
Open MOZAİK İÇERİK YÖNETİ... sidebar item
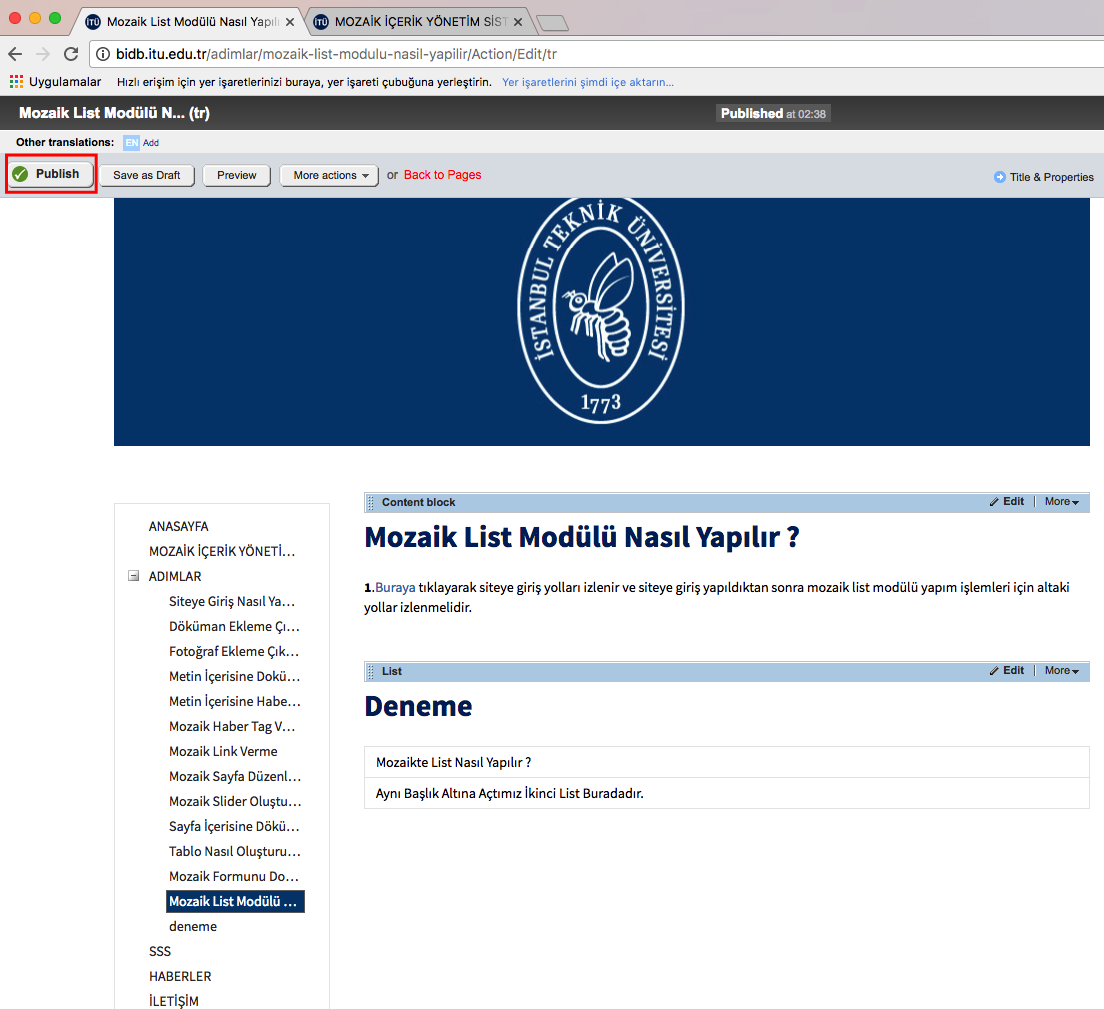click(222, 551)
